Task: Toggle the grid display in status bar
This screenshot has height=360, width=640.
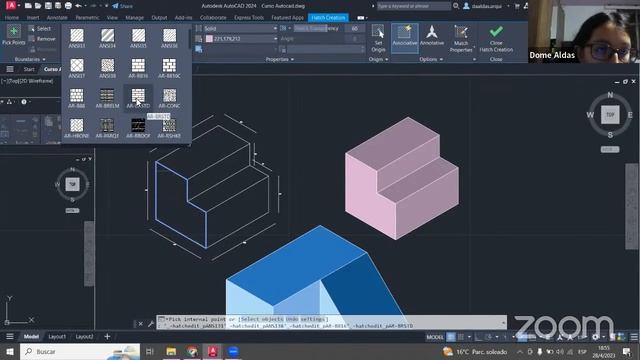Action: tap(451, 337)
